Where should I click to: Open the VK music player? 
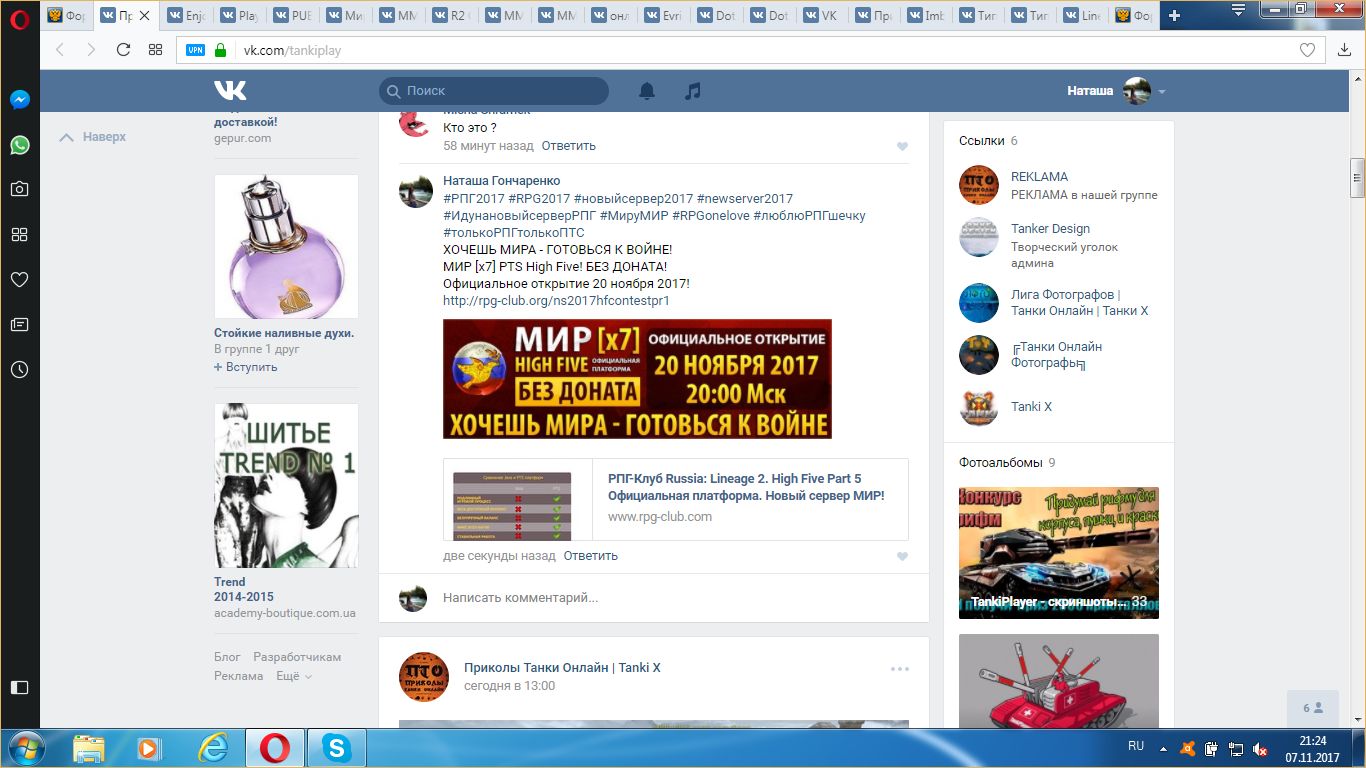pyautogui.click(x=692, y=91)
